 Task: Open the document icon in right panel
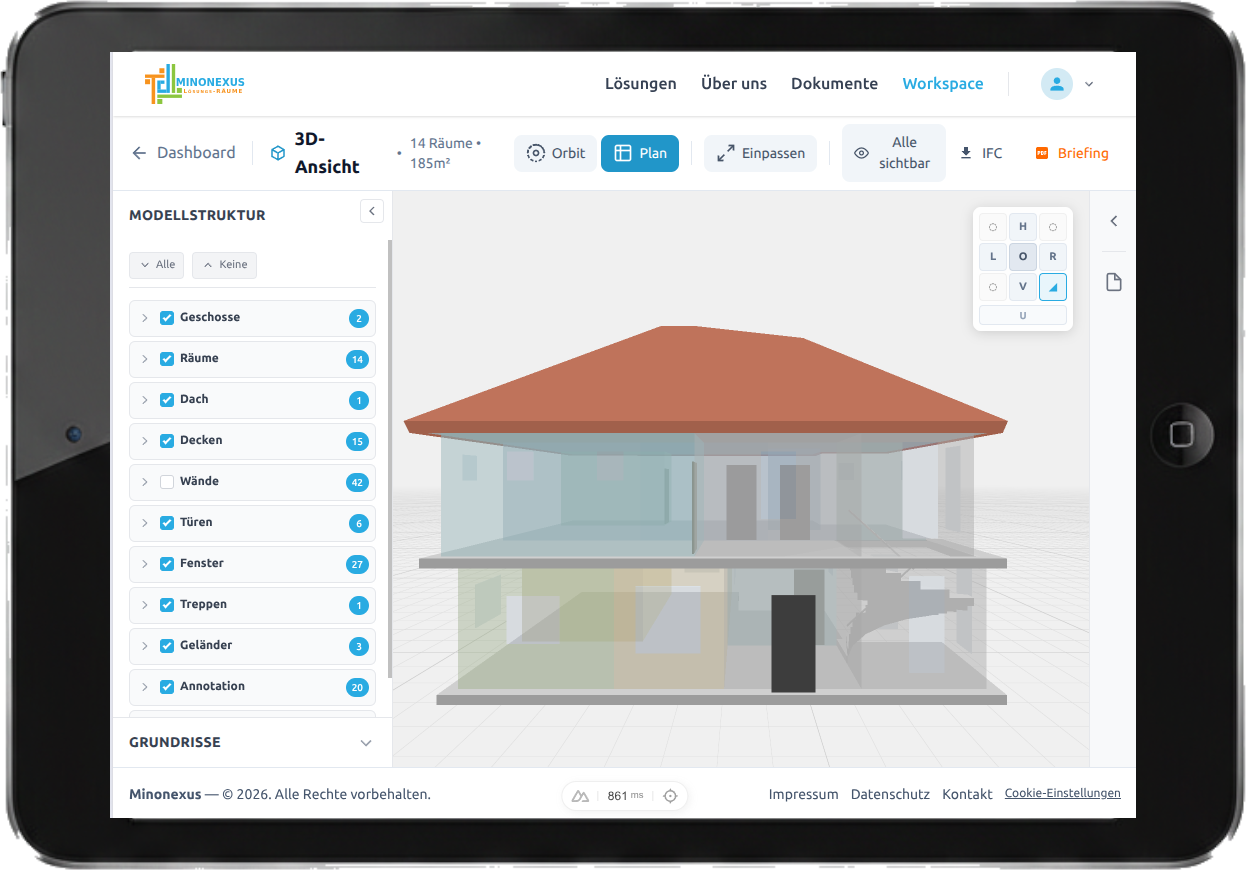pyautogui.click(x=1114, y=283)
